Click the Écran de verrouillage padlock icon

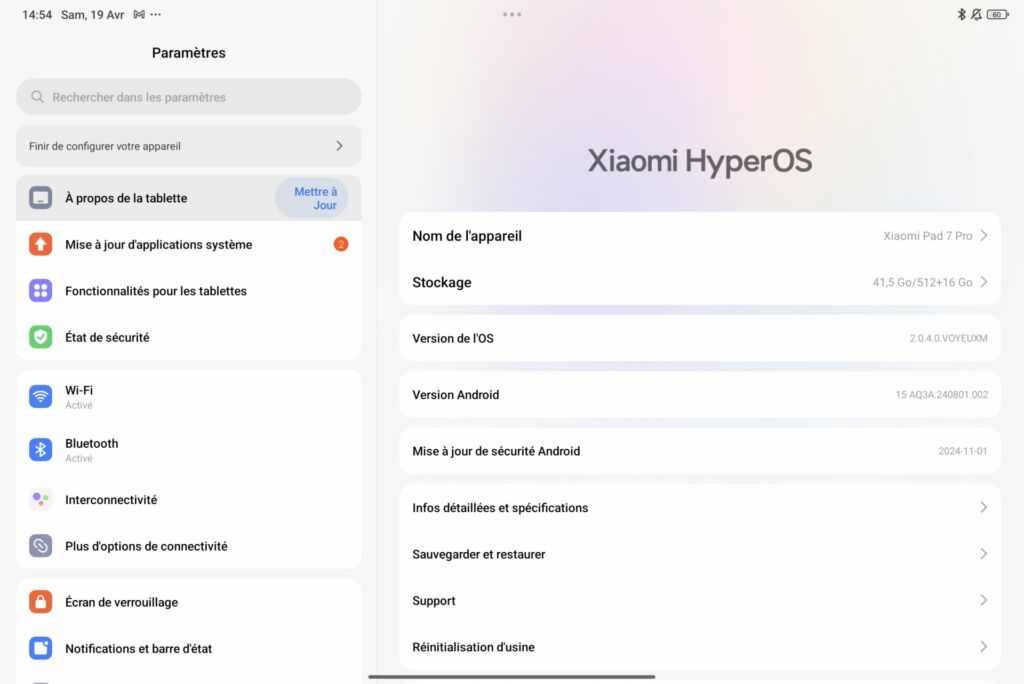(x=40, y=602)
